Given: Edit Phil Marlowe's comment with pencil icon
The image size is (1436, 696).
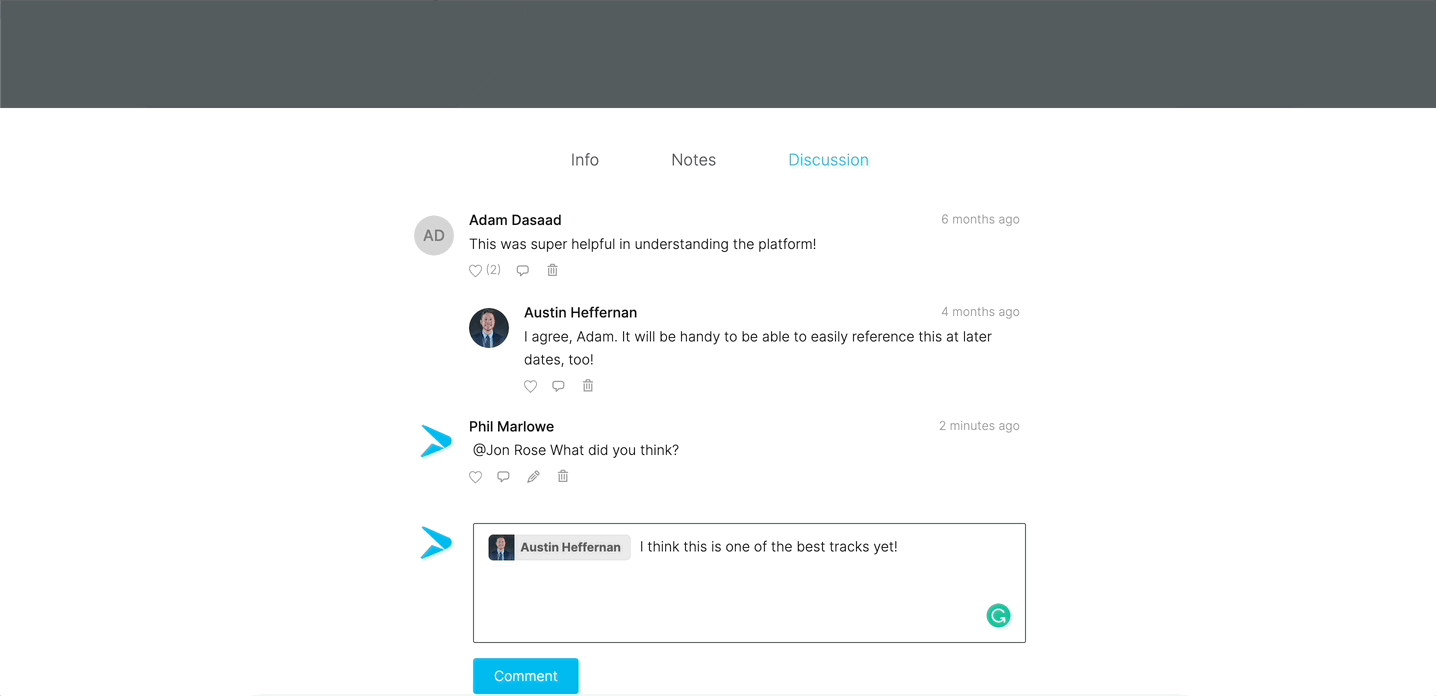Looking at the screenshot, I should 533,477.
